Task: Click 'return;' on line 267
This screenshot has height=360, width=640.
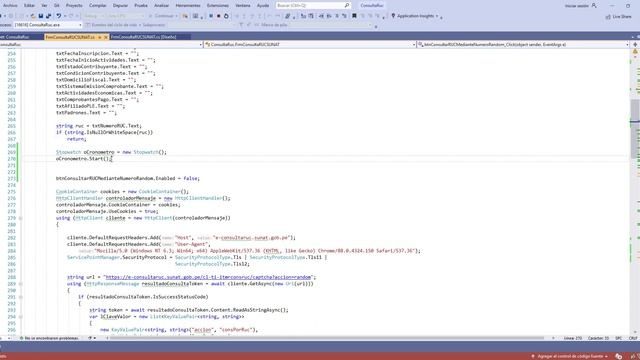Action: (76, 139)
